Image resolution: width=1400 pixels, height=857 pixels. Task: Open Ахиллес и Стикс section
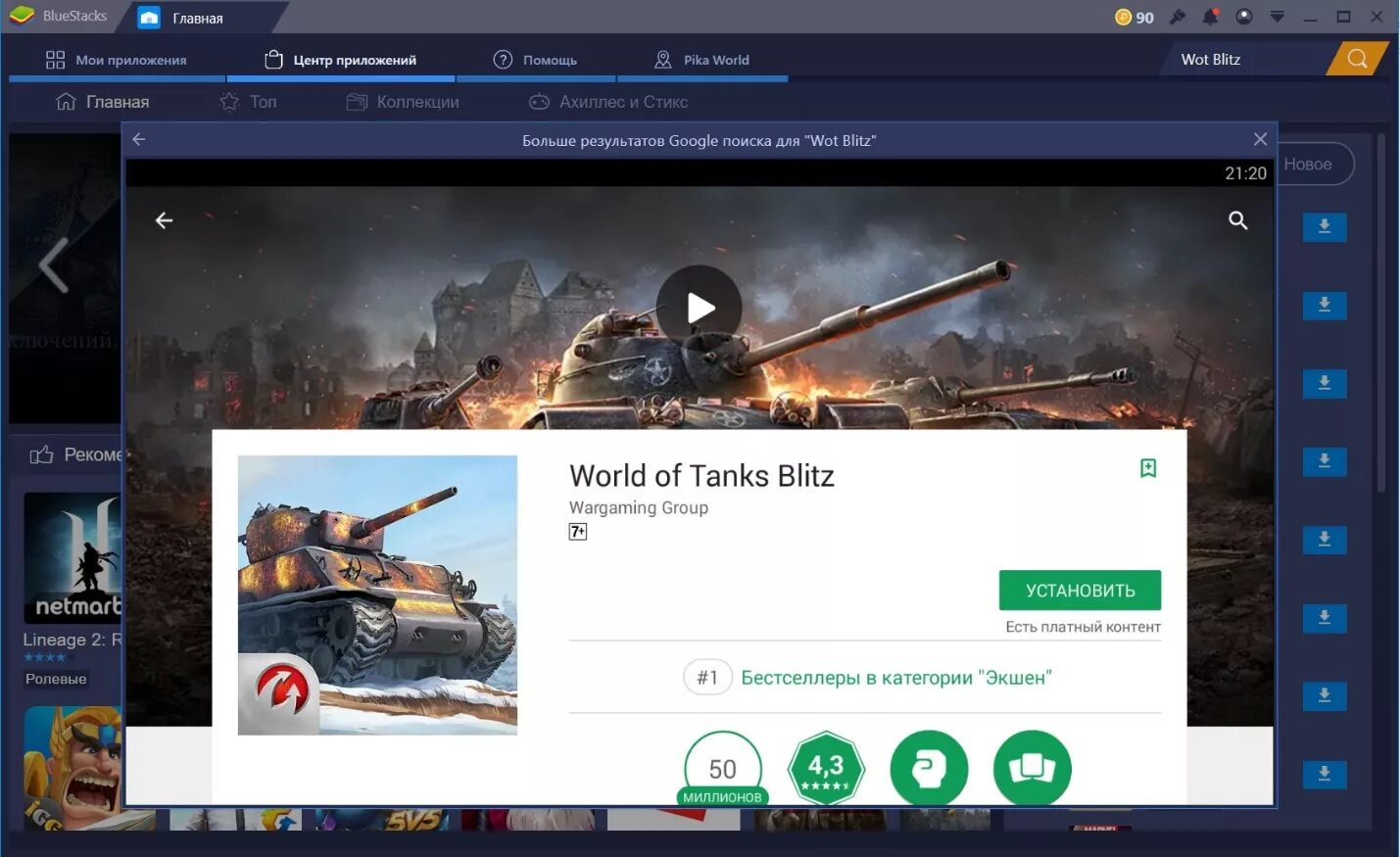[608, 102]
